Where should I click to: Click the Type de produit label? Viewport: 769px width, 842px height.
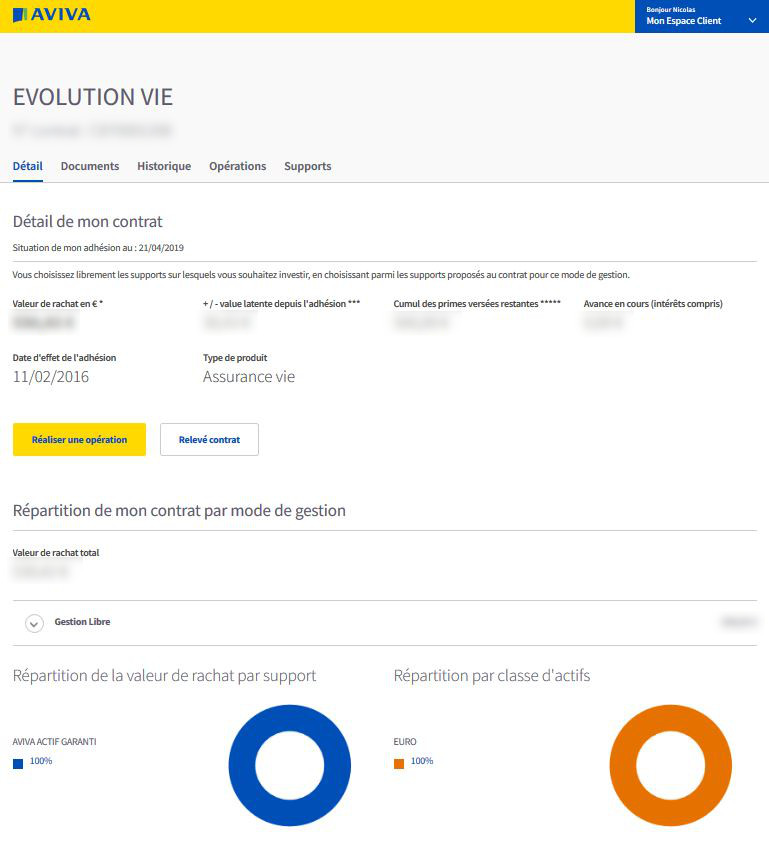click(x=235, y=358)
